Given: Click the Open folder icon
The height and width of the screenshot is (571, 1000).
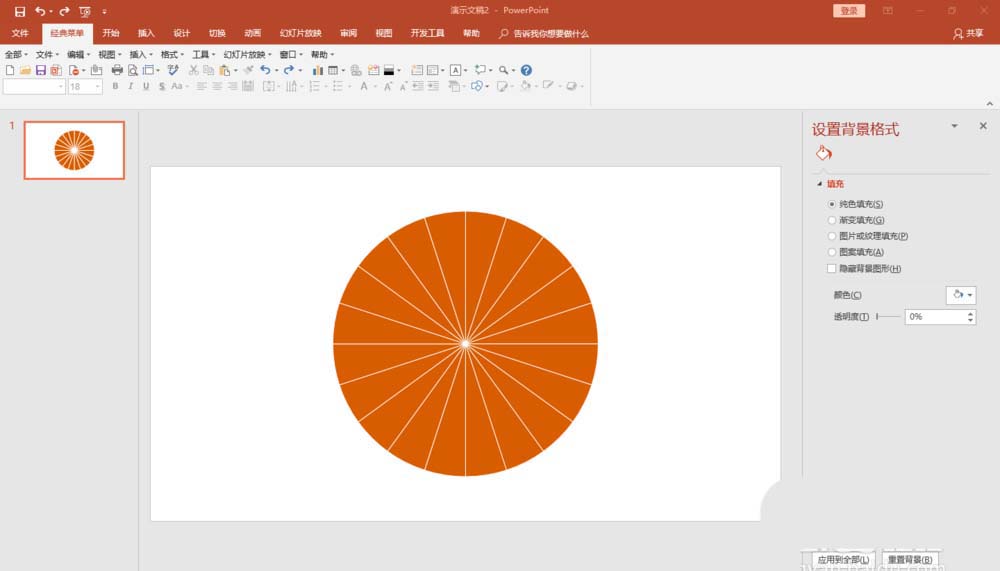Looking at the screenshot, I should click(25, 71).
